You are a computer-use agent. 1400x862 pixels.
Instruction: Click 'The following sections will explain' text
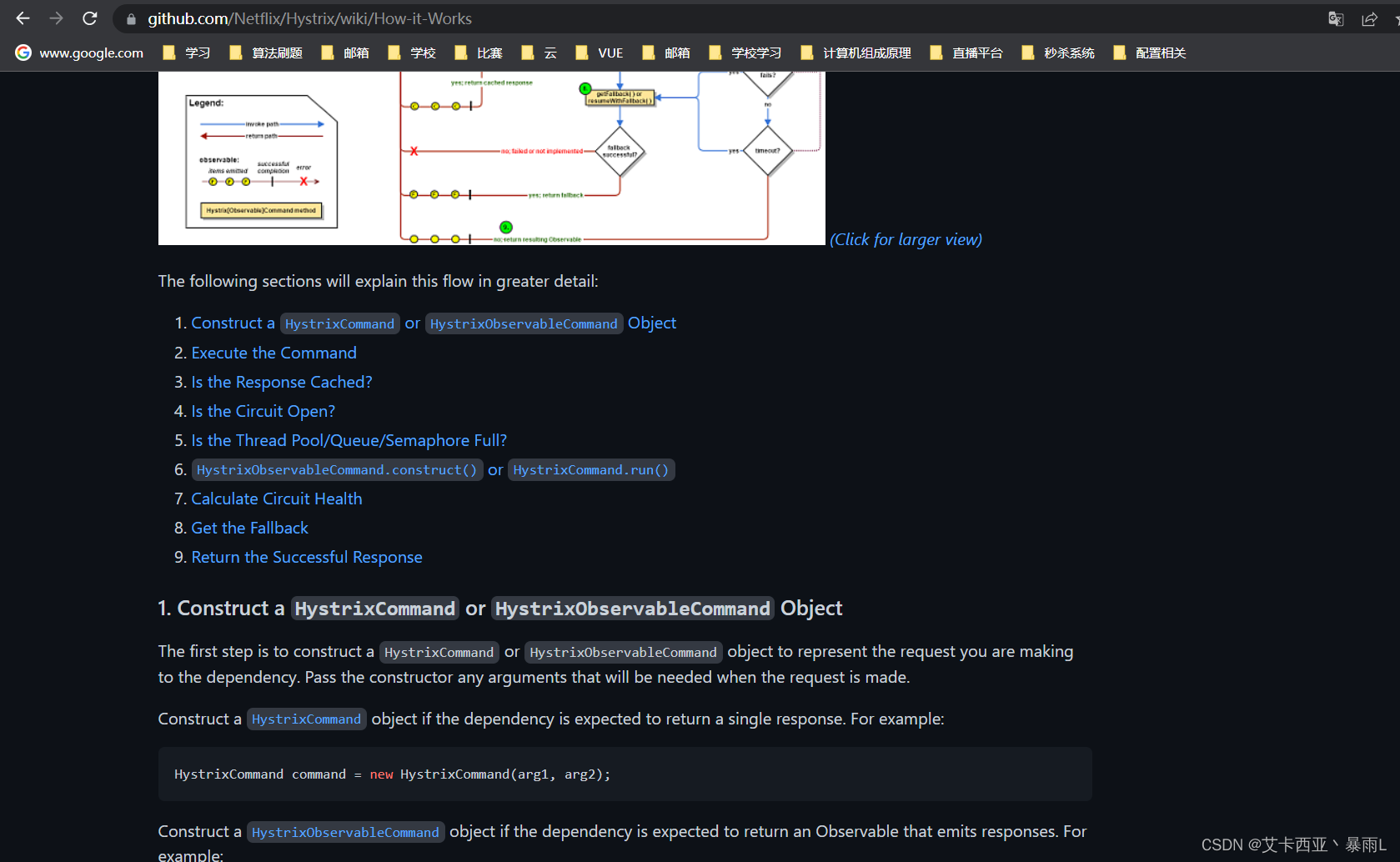tap(378, 281)
